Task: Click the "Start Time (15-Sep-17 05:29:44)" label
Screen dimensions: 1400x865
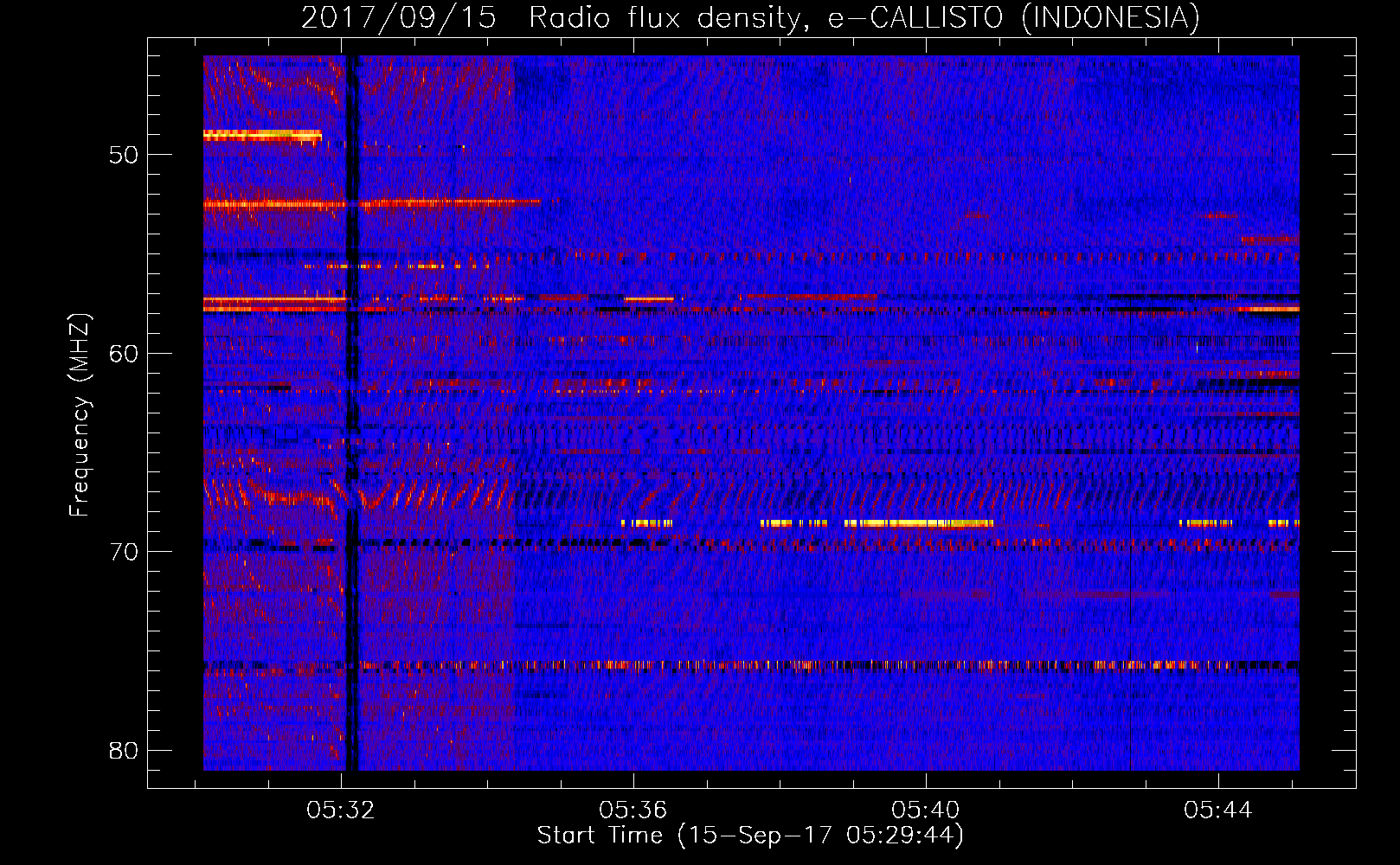Action: point(750,836)
